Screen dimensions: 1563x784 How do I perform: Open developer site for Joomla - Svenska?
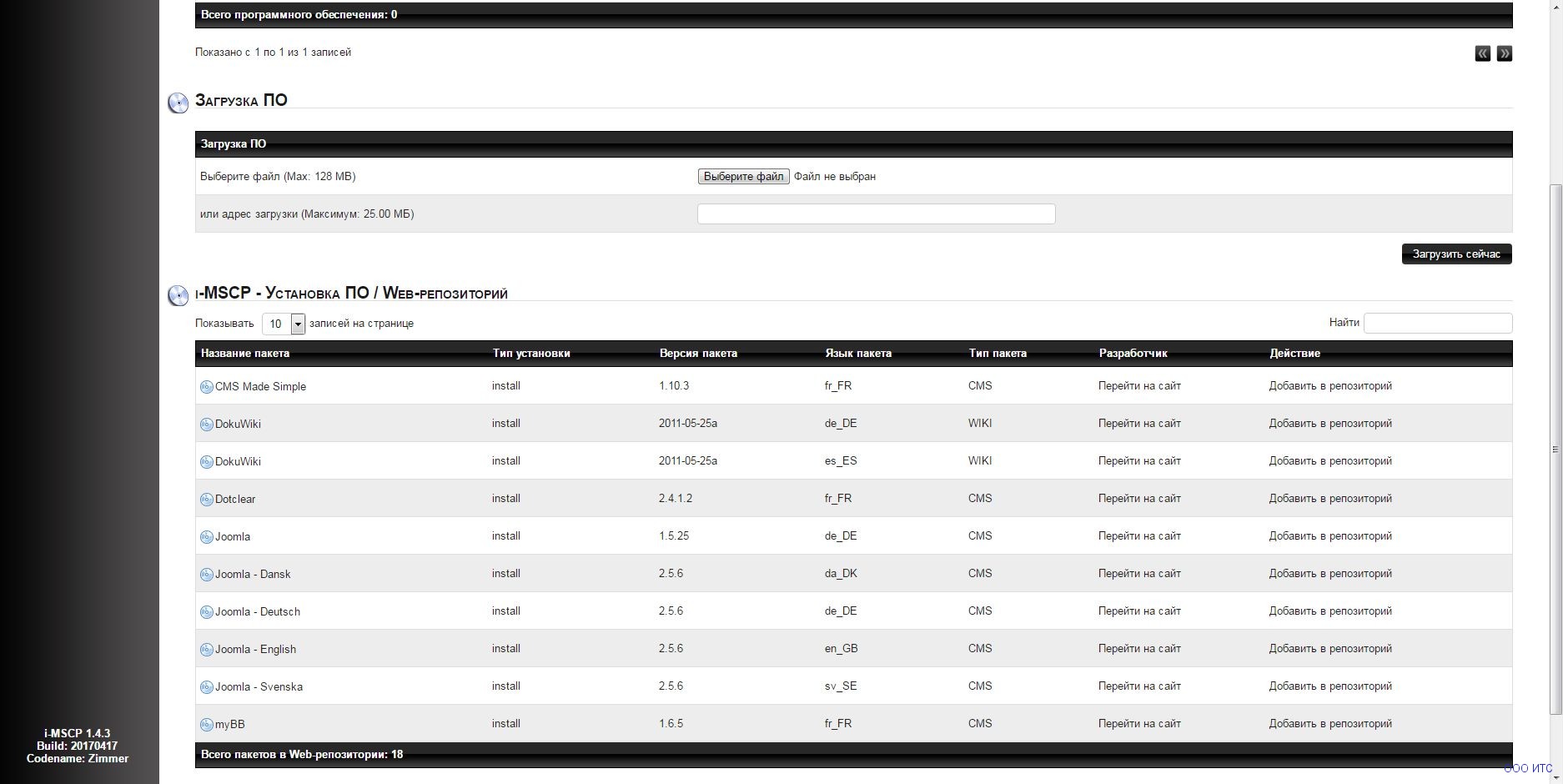[1139, 686]
